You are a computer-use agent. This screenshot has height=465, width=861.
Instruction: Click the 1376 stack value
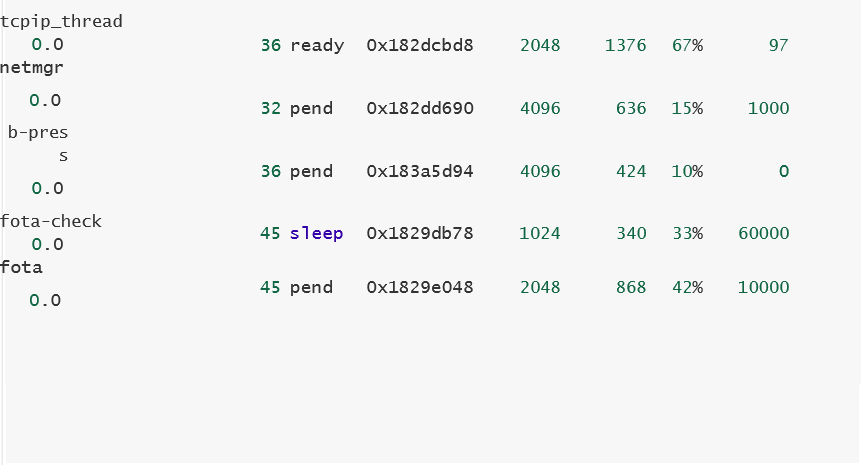625,45
